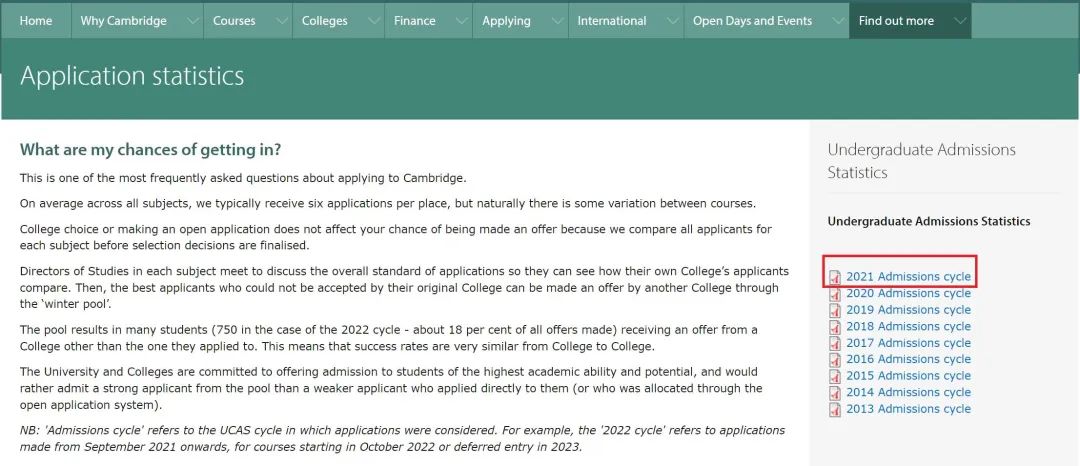Viewport: 1080px width, 466px height.
Task: Click the PDF icon beside 2017 Admissions cycle
Action: pos(835,343)
